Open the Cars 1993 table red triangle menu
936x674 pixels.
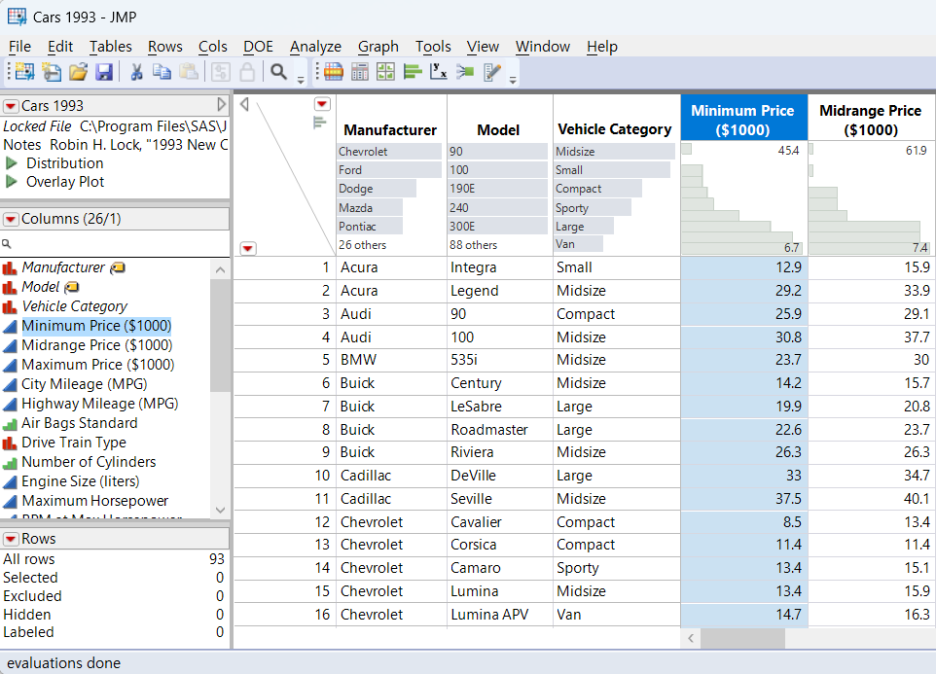point(11,106)
